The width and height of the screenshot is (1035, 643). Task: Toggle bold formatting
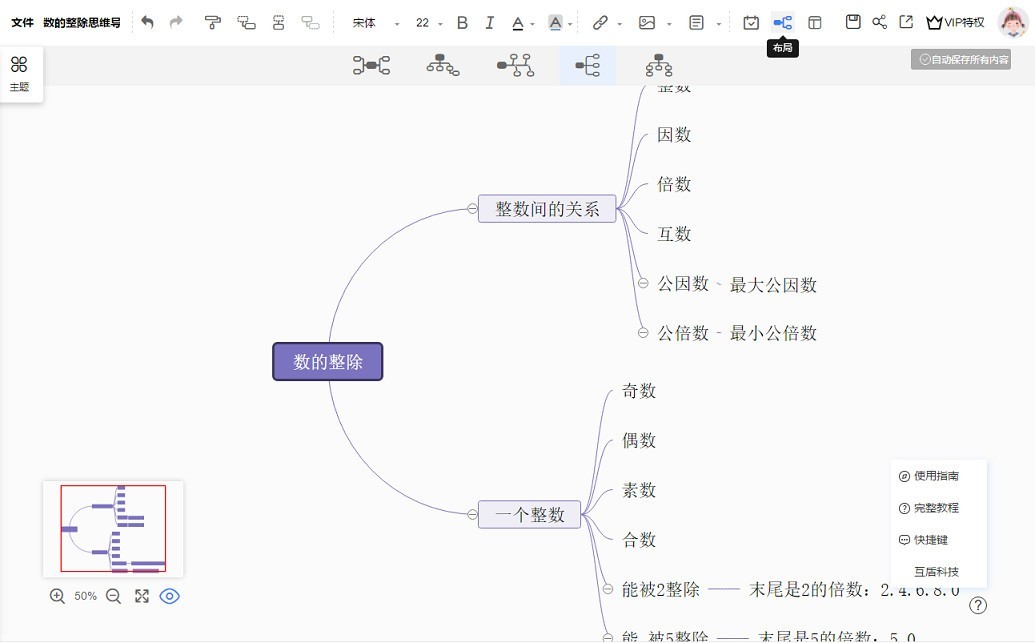462,22
